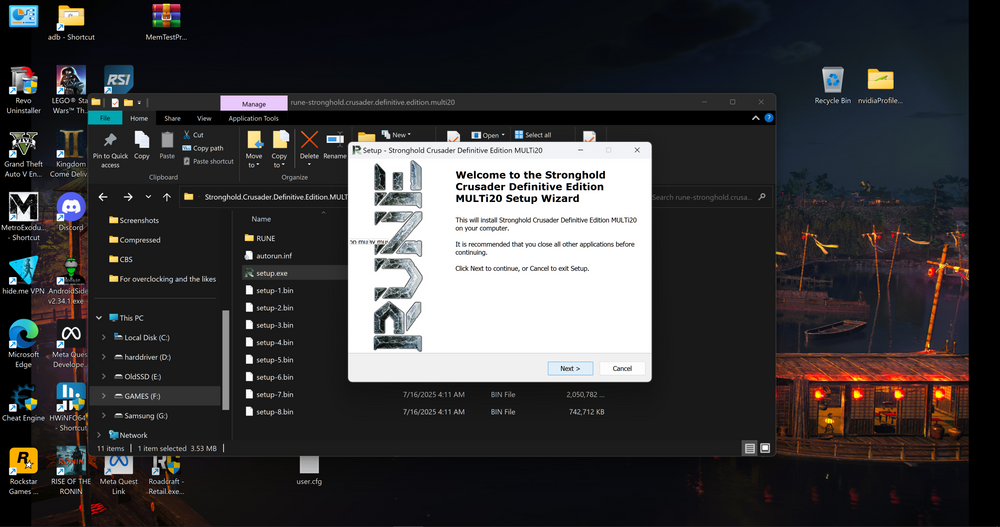Click the Manage contextual tab
The height and width of the screenshot is (527, 1000).
coord(254,103)
